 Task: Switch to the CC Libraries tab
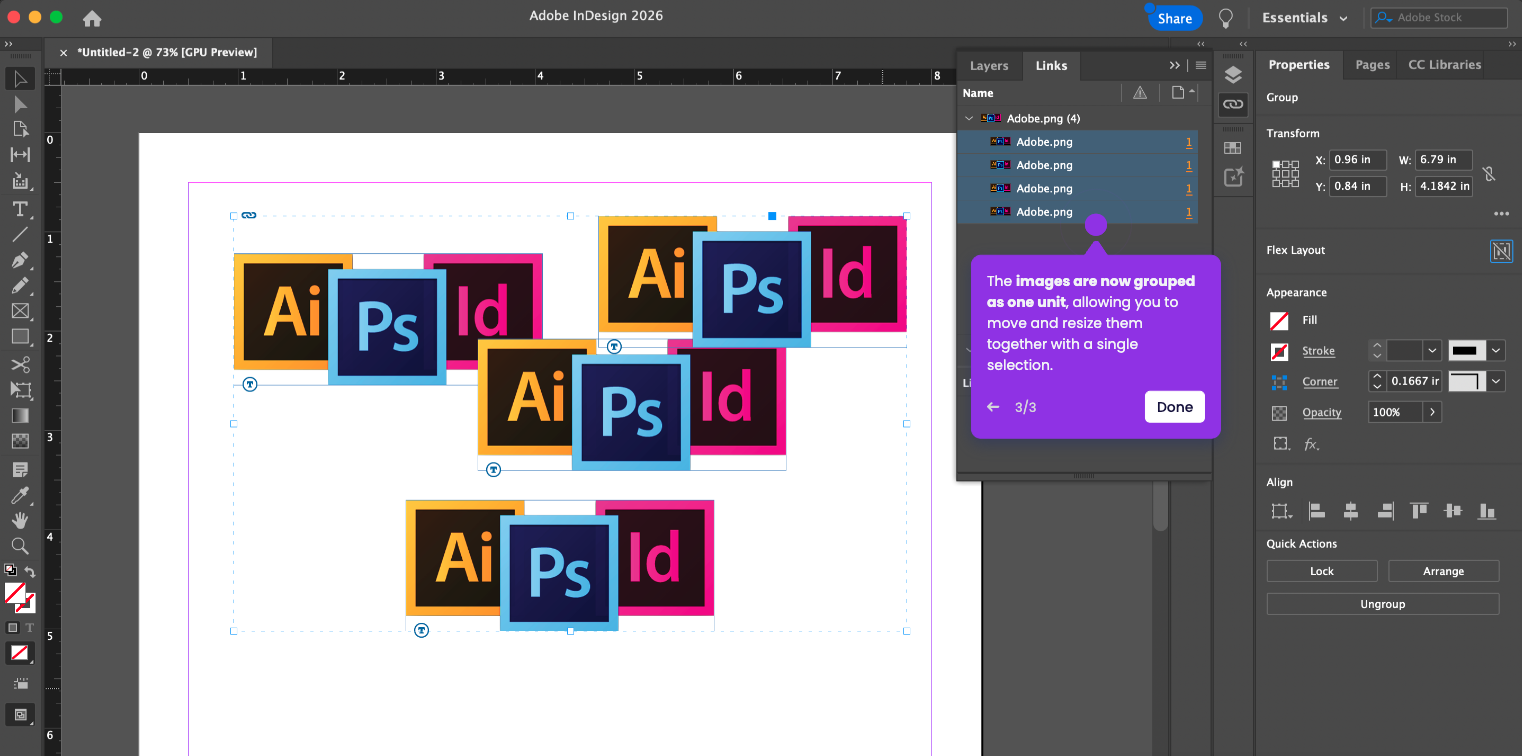point(1444,65)
